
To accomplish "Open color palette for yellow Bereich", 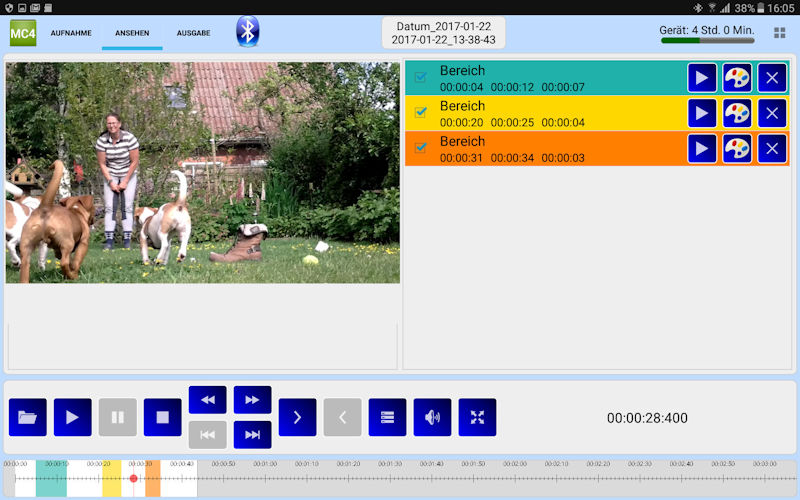I will click(x=737, y=113).
